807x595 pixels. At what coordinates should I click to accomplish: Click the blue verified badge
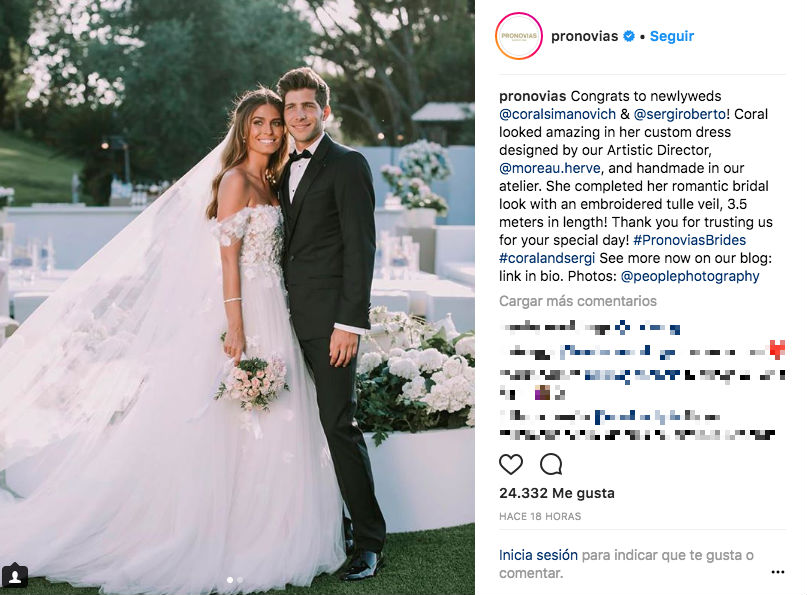(x=629, y=36)
